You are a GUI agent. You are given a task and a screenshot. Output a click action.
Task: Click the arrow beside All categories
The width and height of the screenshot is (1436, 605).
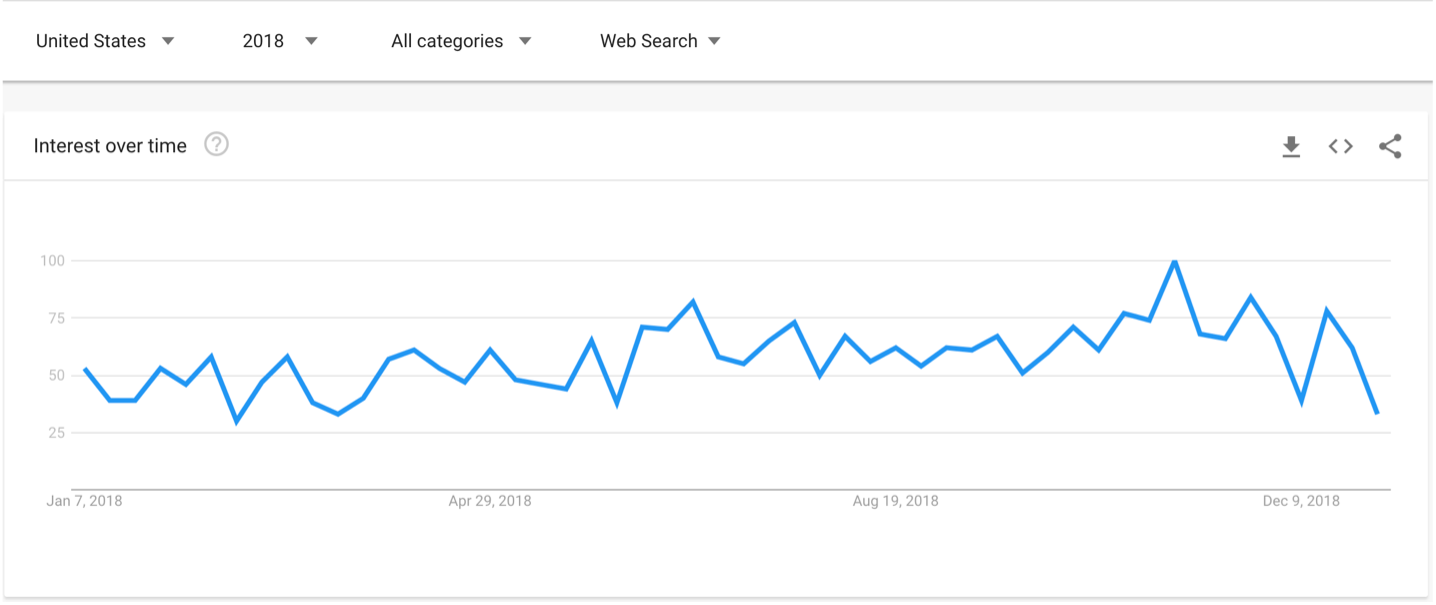(x=525, y=41)
